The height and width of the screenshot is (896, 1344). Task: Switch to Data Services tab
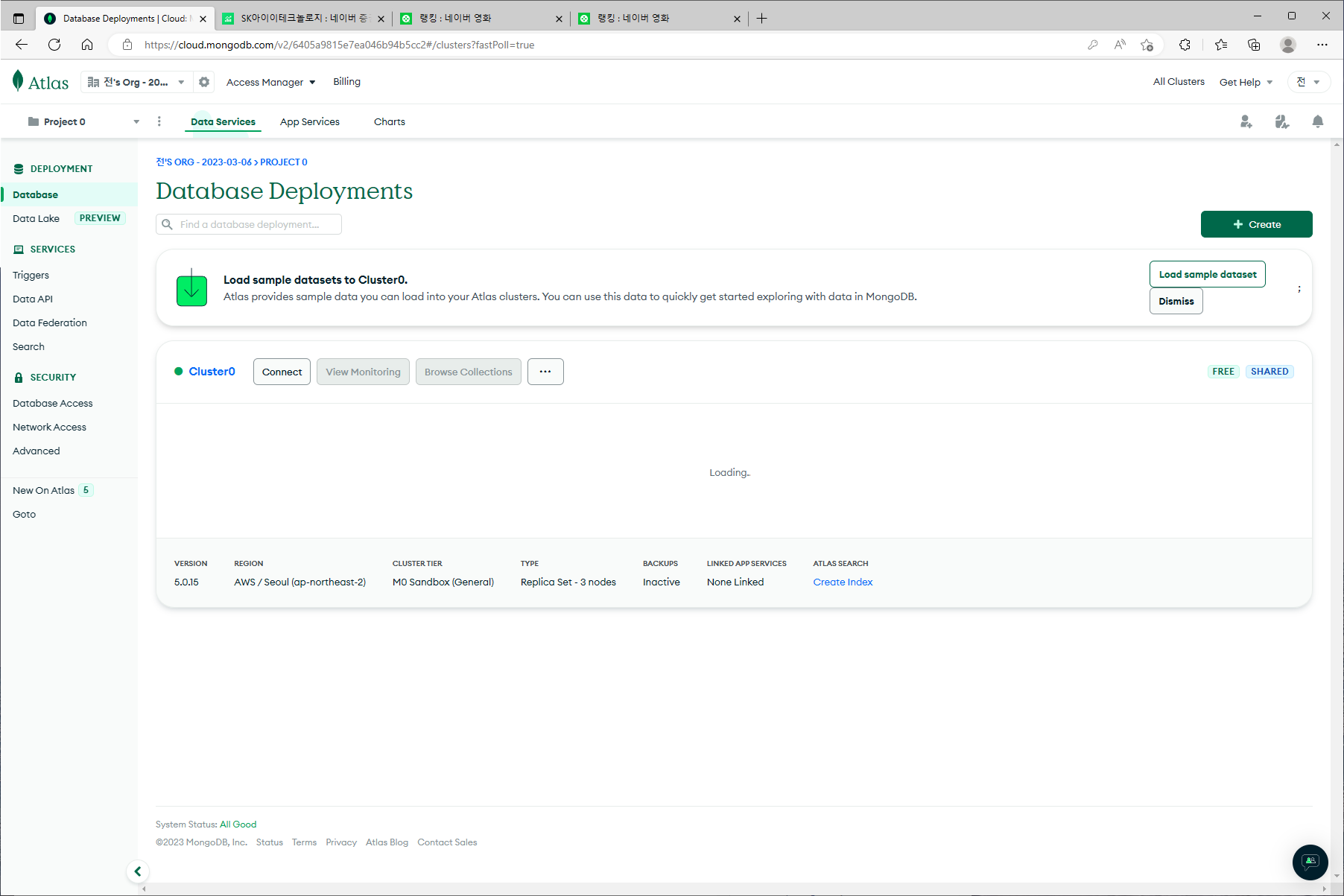coord(223,121)
